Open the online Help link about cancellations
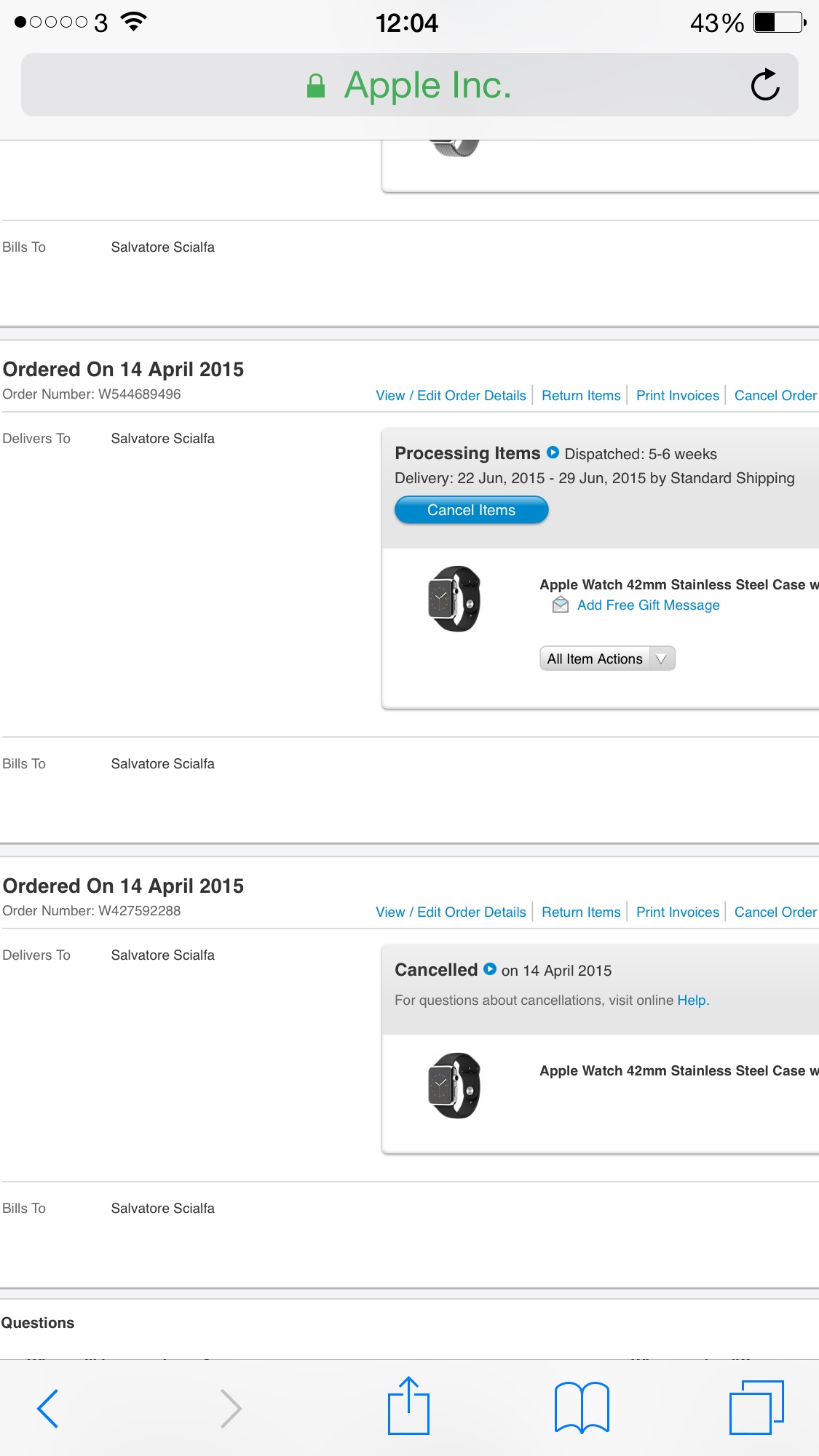The width and height of the screenshot is (819, 1456). tap(692, 1000)
